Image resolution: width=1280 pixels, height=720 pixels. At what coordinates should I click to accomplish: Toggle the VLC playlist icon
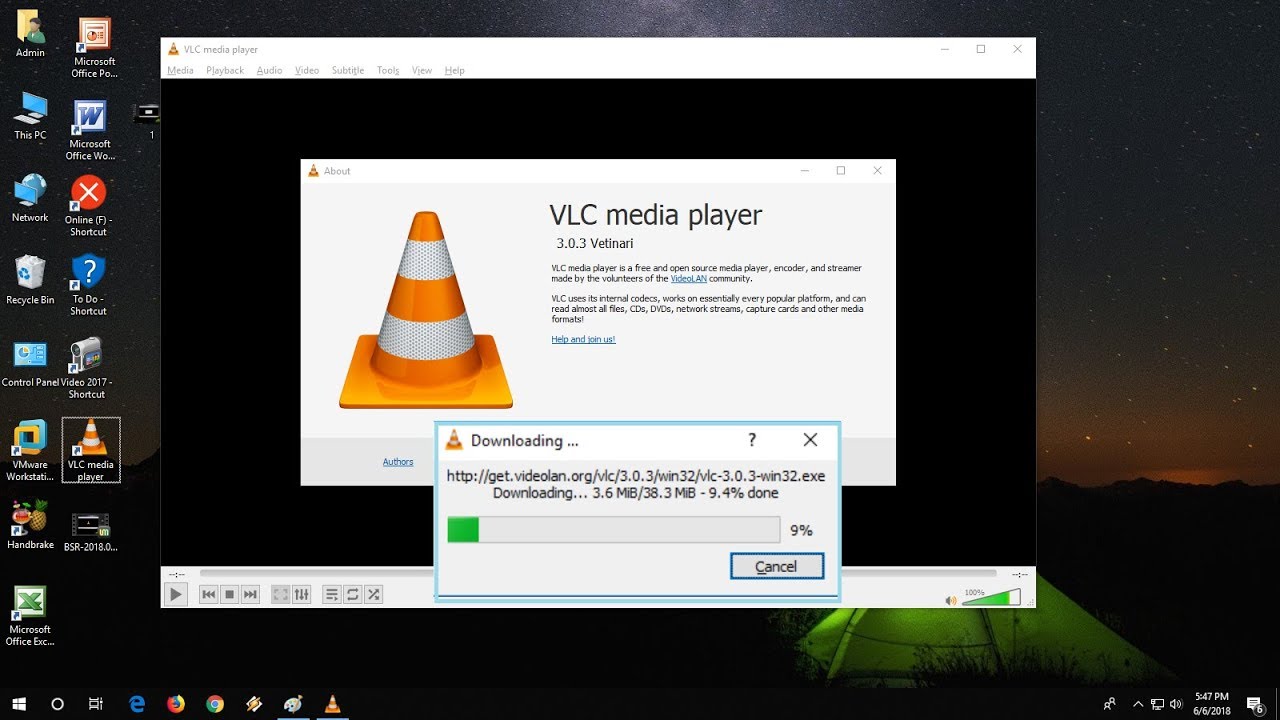point(332,594)
